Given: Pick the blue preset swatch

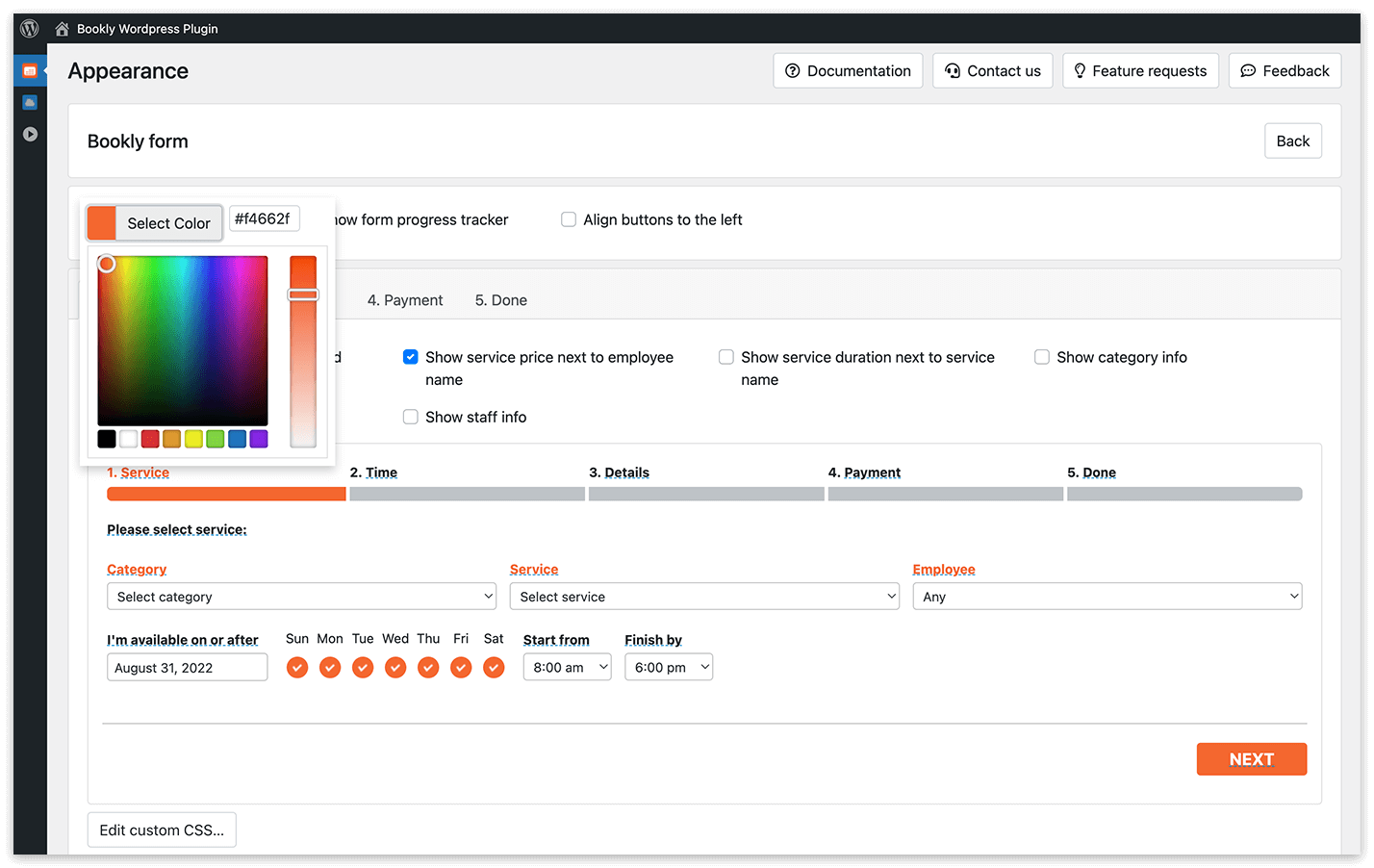Looking at the screenshot, I should click(x=237, y=439).
